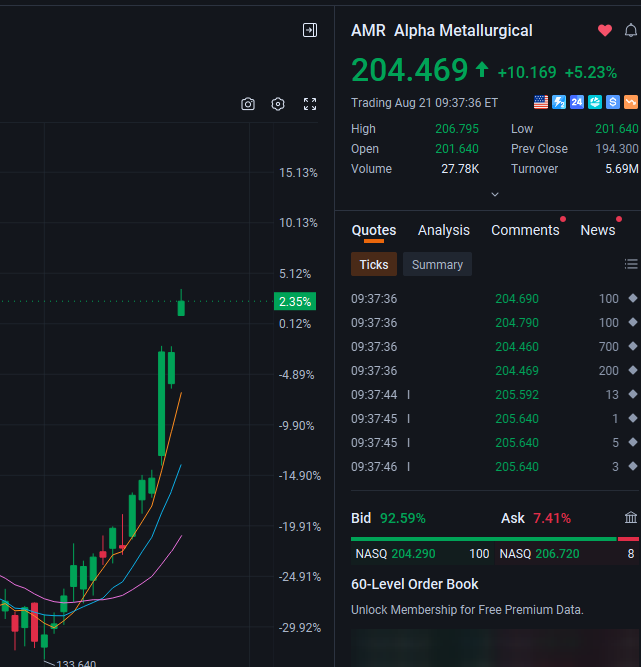Expand more quote details with the chevron
Viewport: 641px width, 667px height.
pos(495,194)
